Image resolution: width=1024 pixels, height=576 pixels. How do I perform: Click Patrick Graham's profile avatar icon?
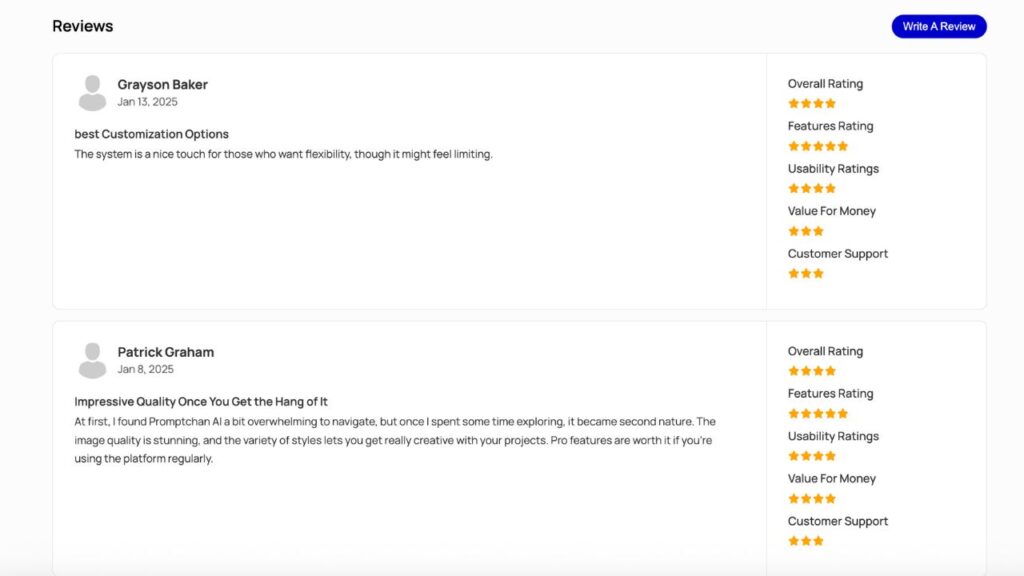click(x=92, y=360)
